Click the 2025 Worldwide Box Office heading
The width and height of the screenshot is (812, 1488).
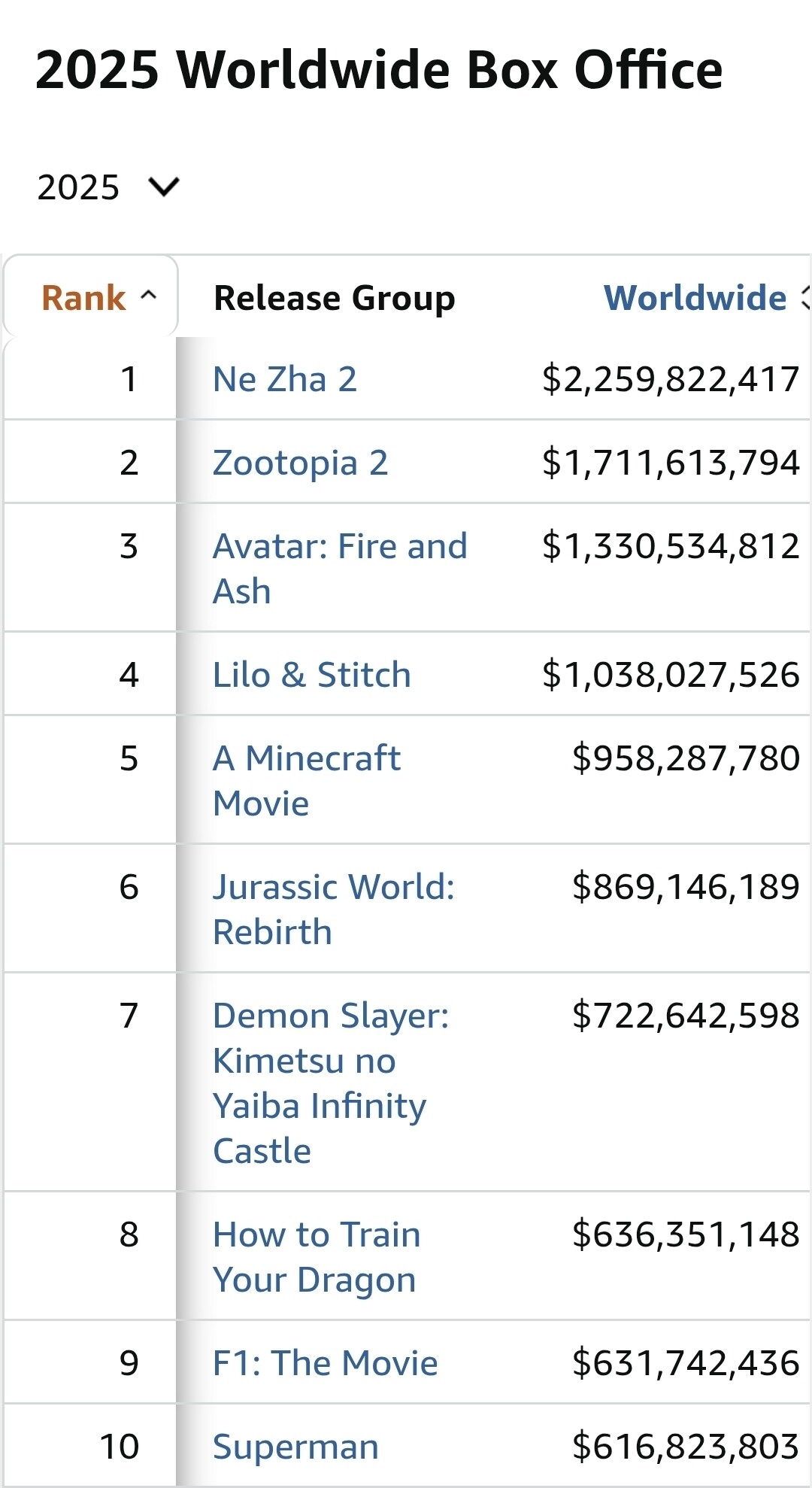(x=379, y=70)
